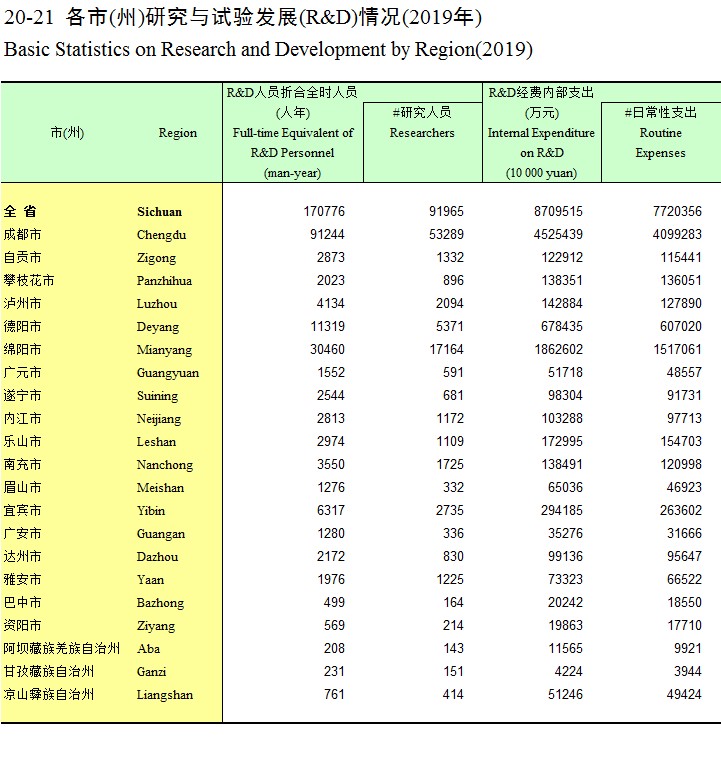
Task: Select Nanchong's personnel value 3550
Action: [x=331, y=465]
